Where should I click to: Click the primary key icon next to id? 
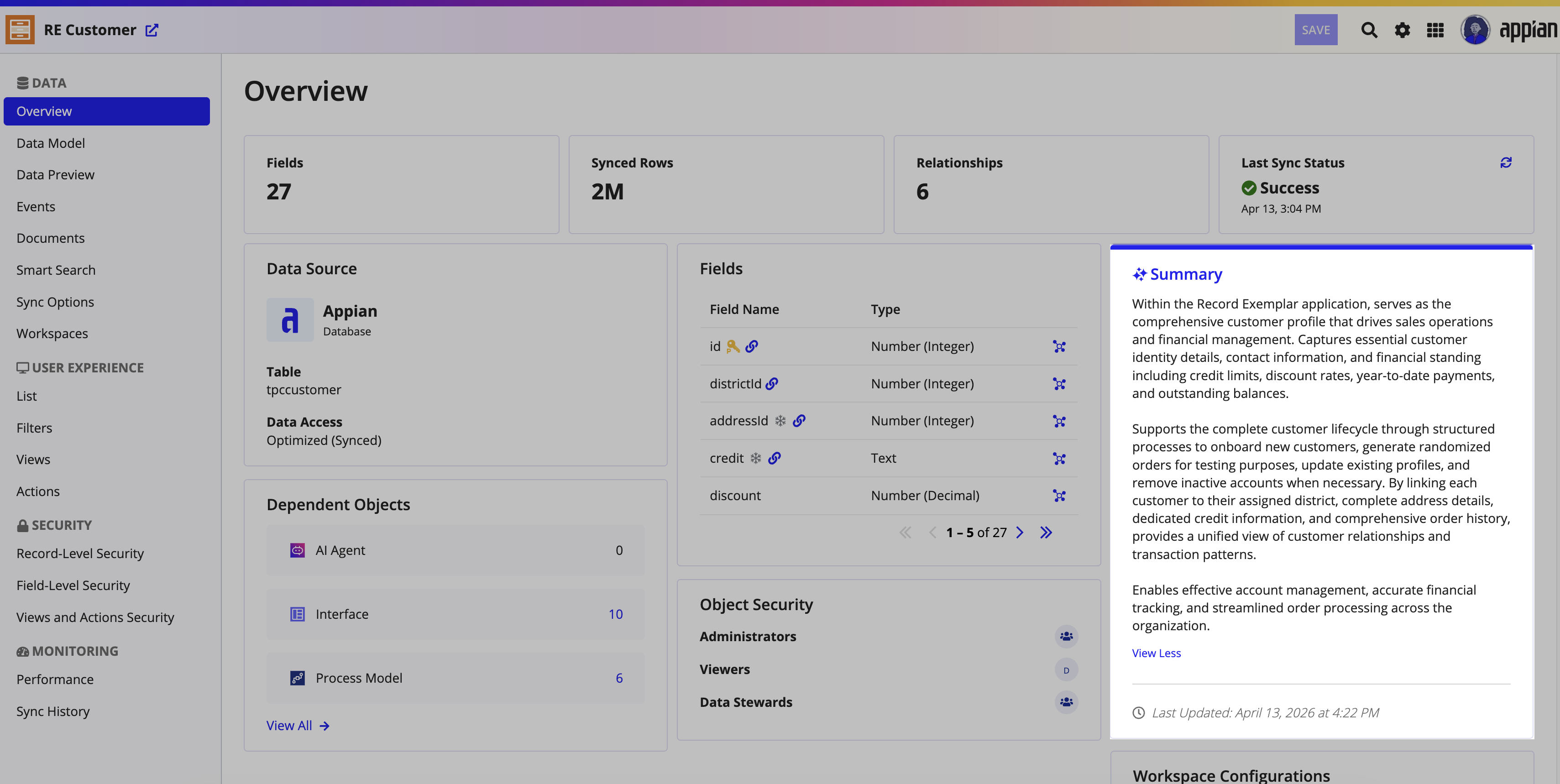(733, 346)
